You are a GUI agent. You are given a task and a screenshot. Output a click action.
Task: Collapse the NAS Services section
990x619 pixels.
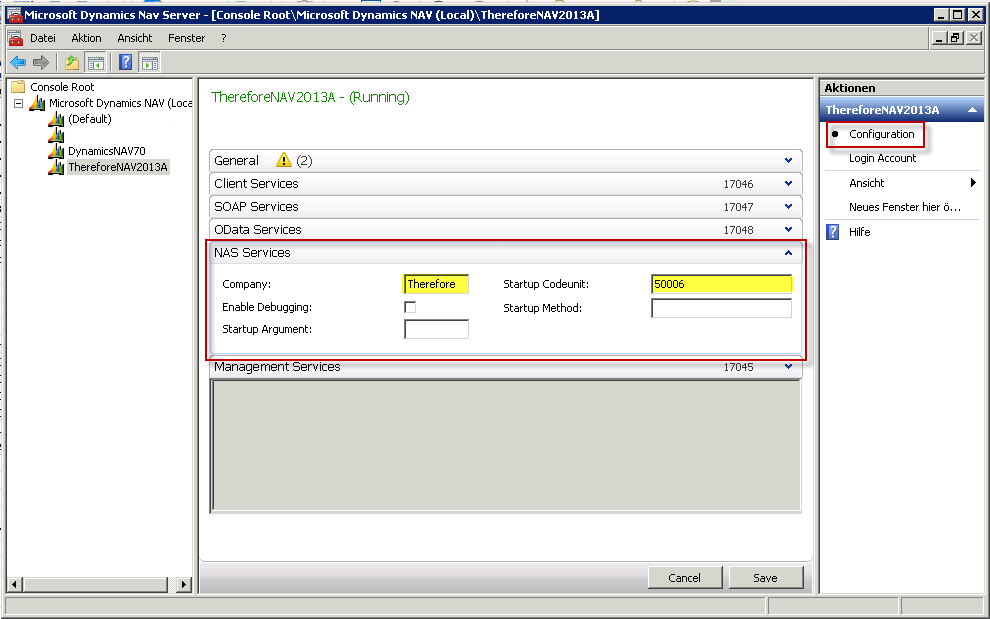[x=789, y=252]
